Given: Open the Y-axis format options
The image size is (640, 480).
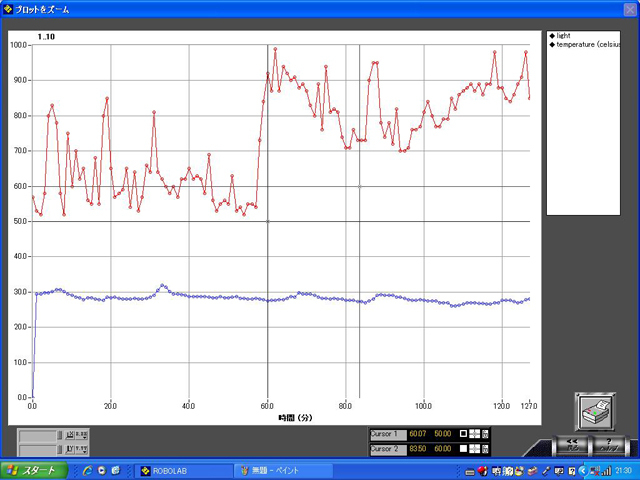Looking at the screenshot, I should click(x=82, y=448).
